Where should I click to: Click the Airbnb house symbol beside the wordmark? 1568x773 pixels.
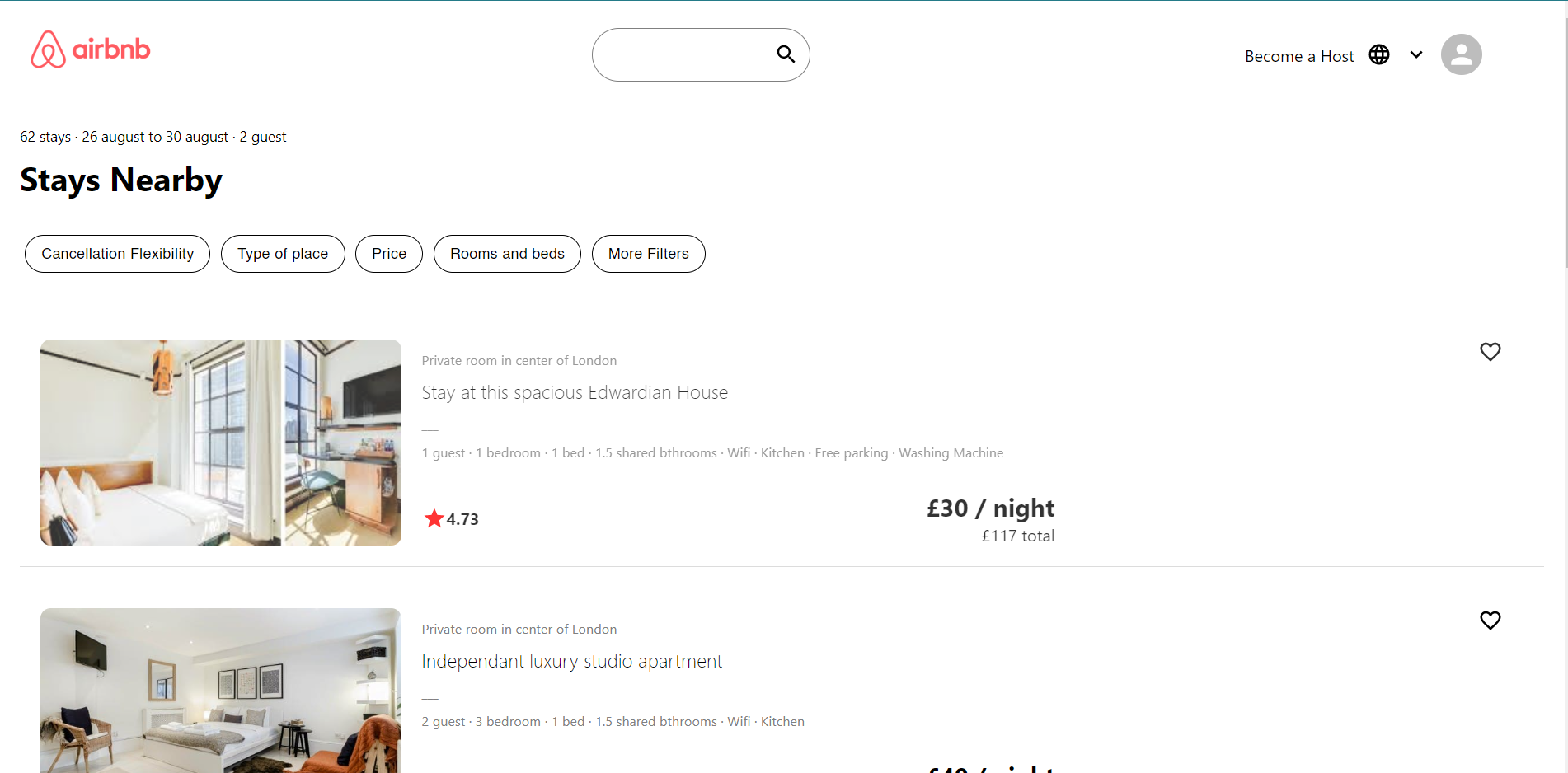(48, 49)
